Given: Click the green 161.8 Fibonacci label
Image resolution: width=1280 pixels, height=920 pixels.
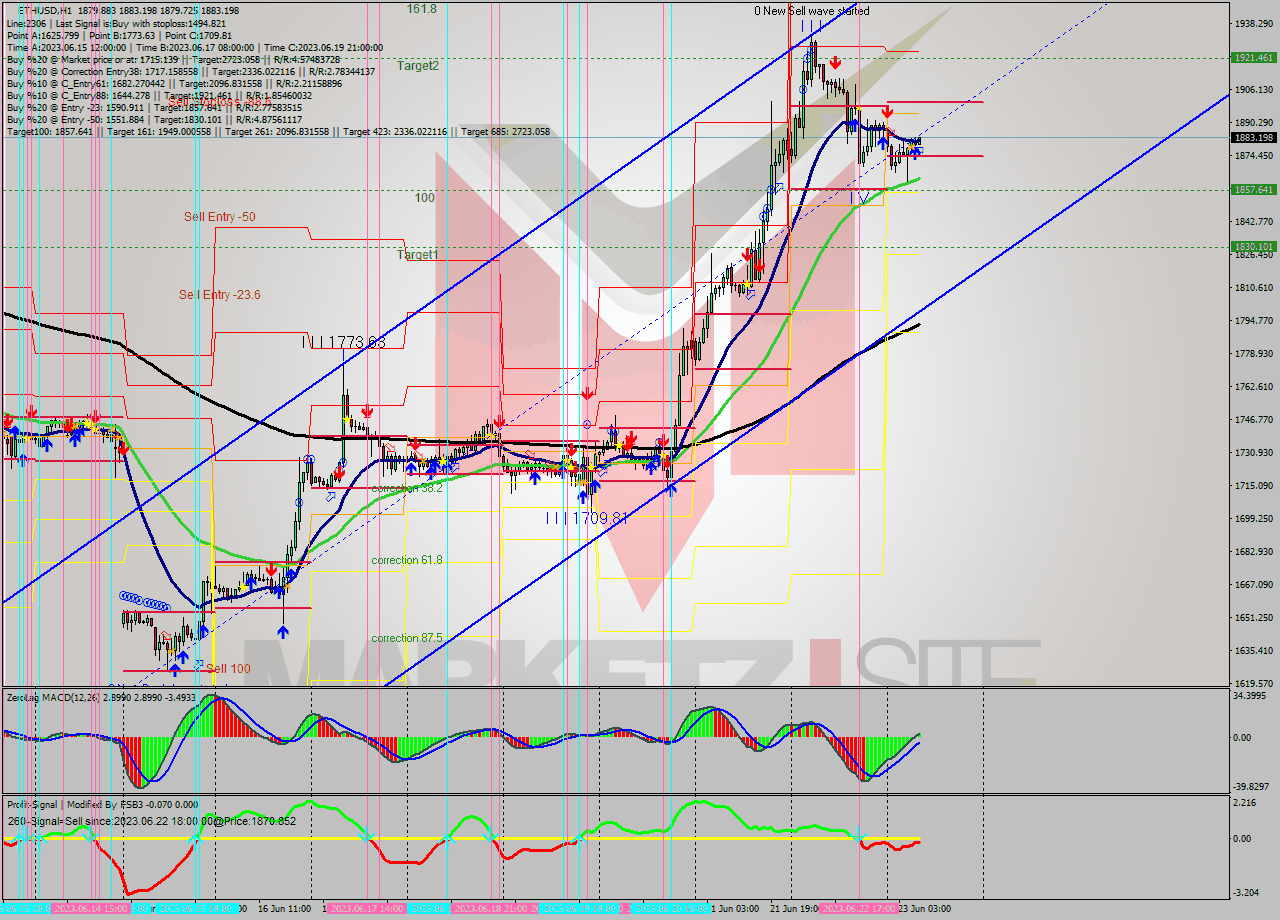Looking at the screenshot, I should (421, 9).
